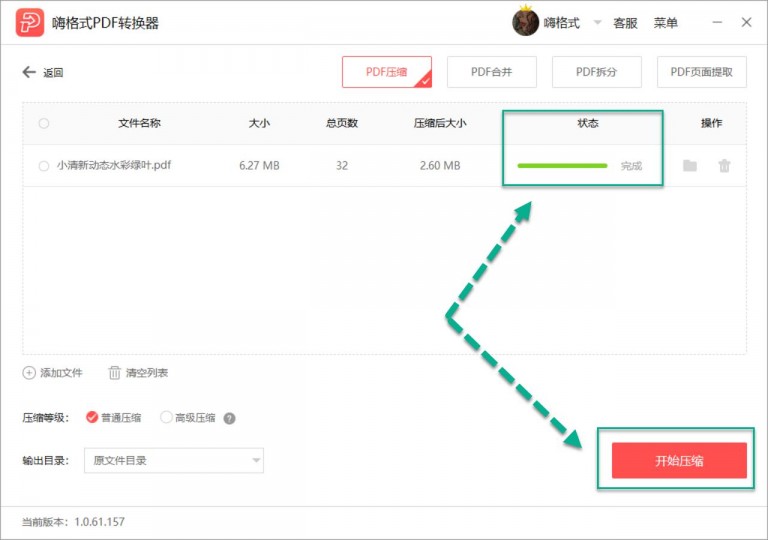Click the 添加文件 text label

pyautogui.click(x=61, y=373)
